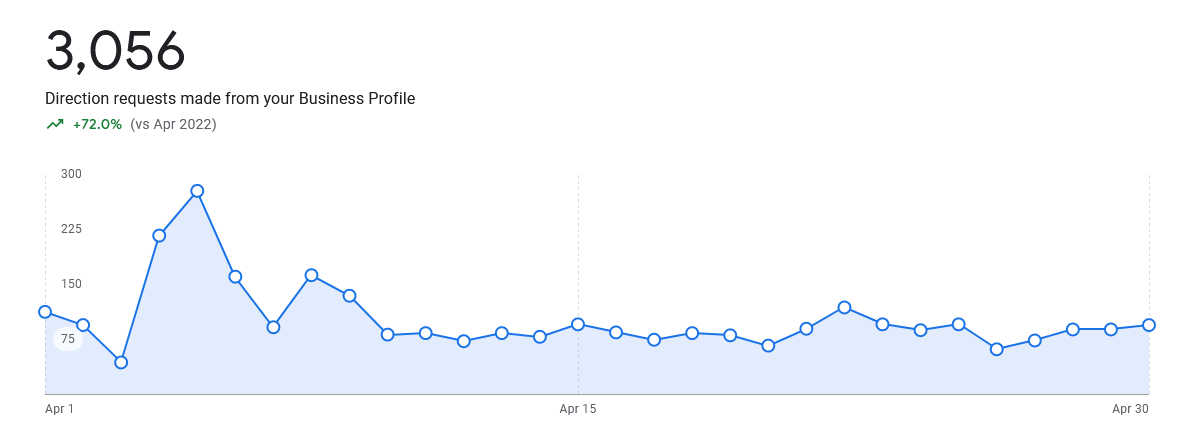
Task: Click the highest peak data point on chart
Action: [x=197, y=191]
